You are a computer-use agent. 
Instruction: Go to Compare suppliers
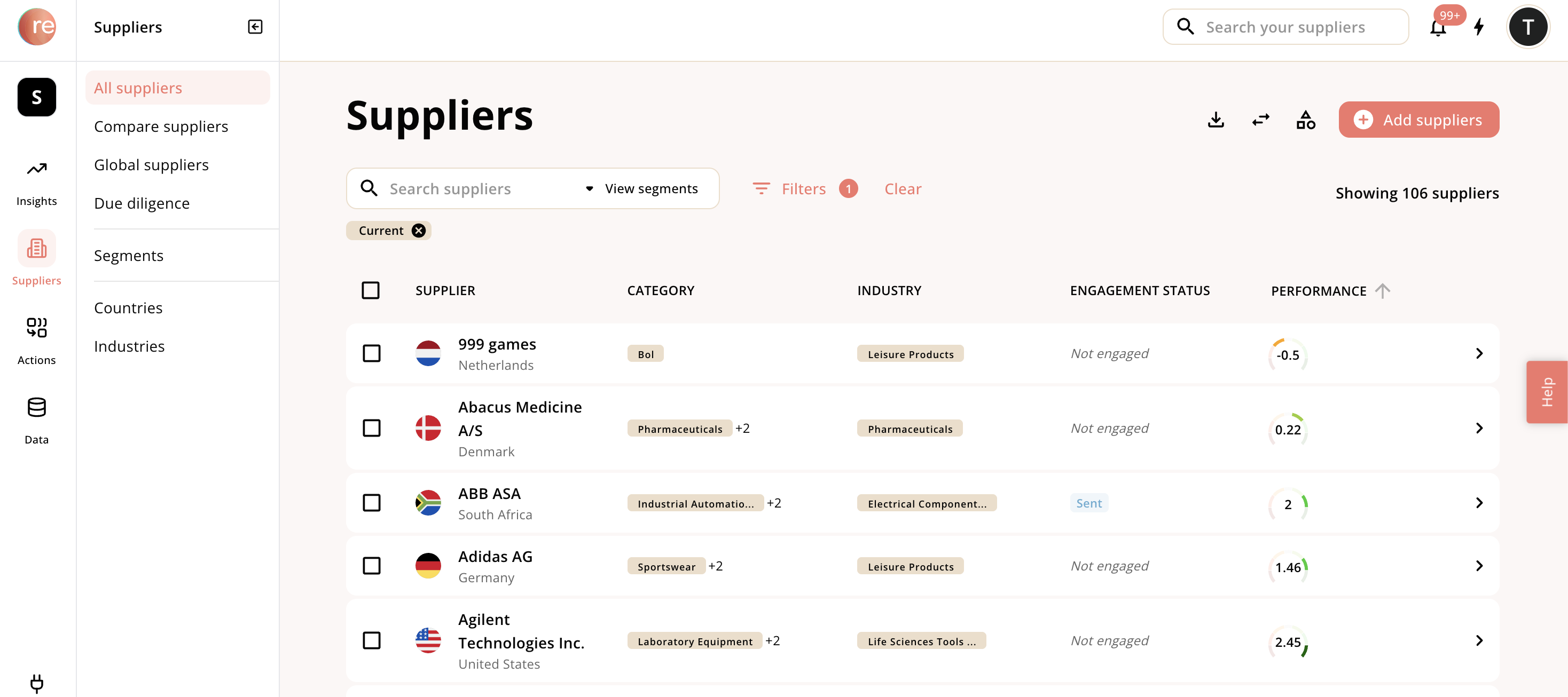pyautogui.click(x=161, y=126)
